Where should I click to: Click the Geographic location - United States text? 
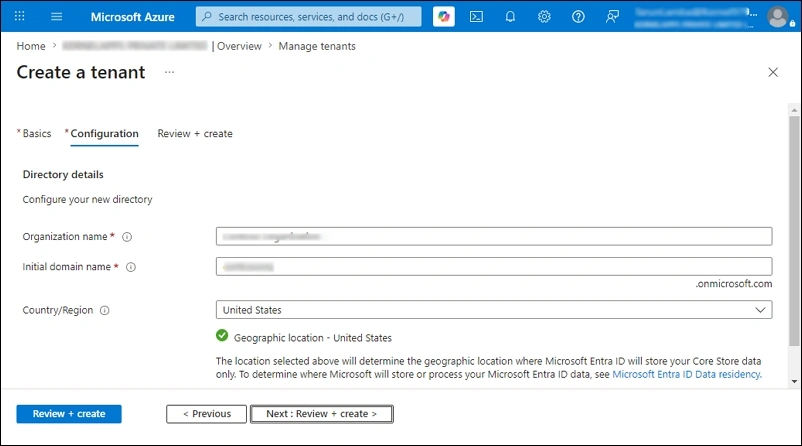point(313,338)
